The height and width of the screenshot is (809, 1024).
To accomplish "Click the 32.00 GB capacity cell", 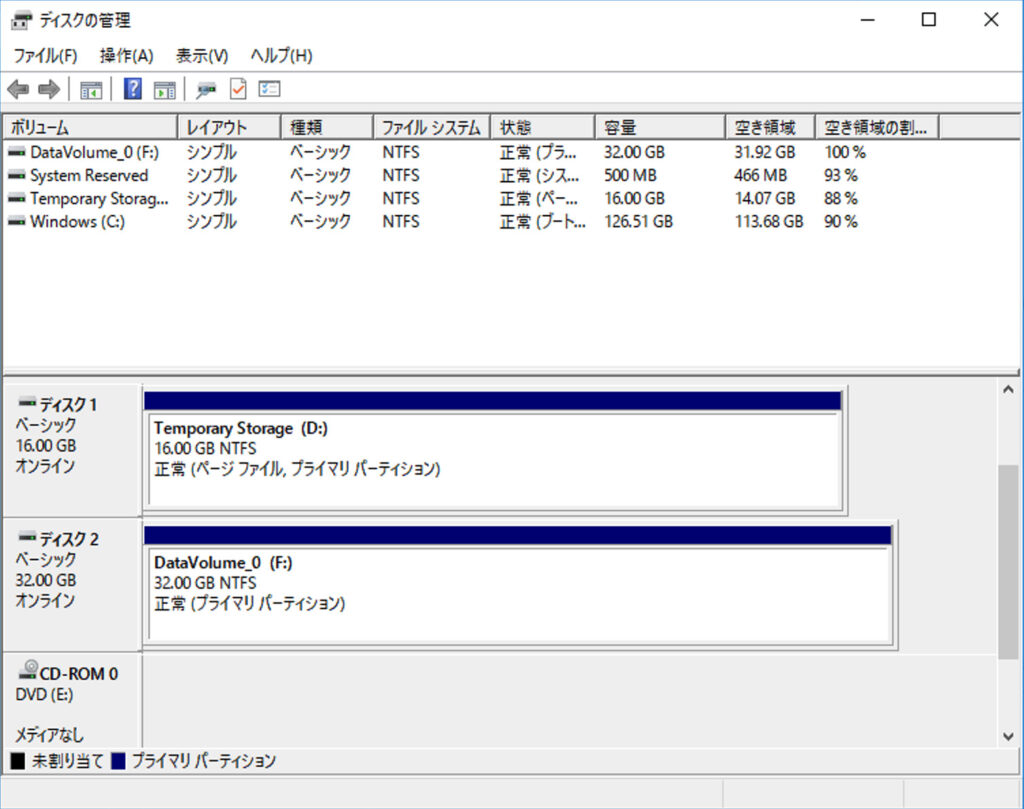I will [x=634, y=153].
